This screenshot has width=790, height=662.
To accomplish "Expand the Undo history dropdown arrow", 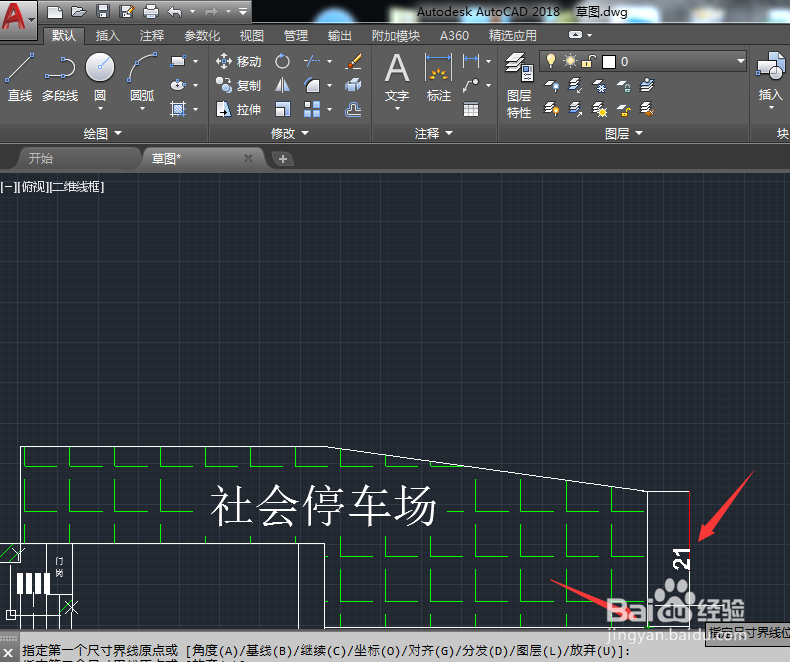I will click(x=192, y=11).
